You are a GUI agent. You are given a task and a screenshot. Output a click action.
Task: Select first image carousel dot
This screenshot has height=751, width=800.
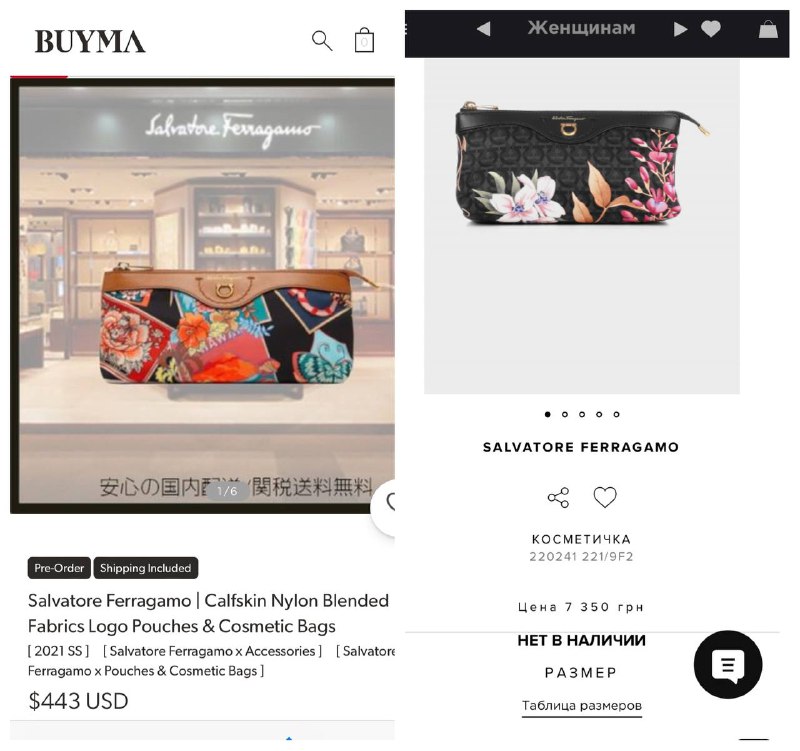tap(547, 414)
